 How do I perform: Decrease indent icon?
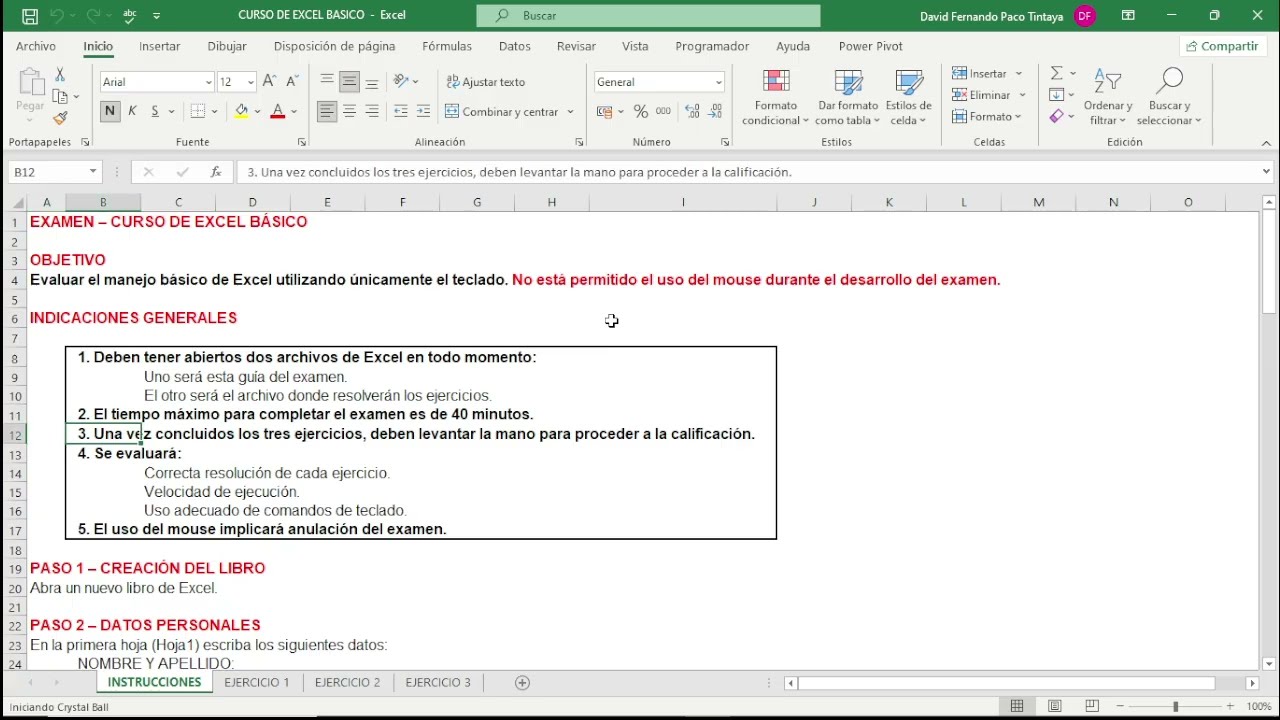tap(401, 112)
